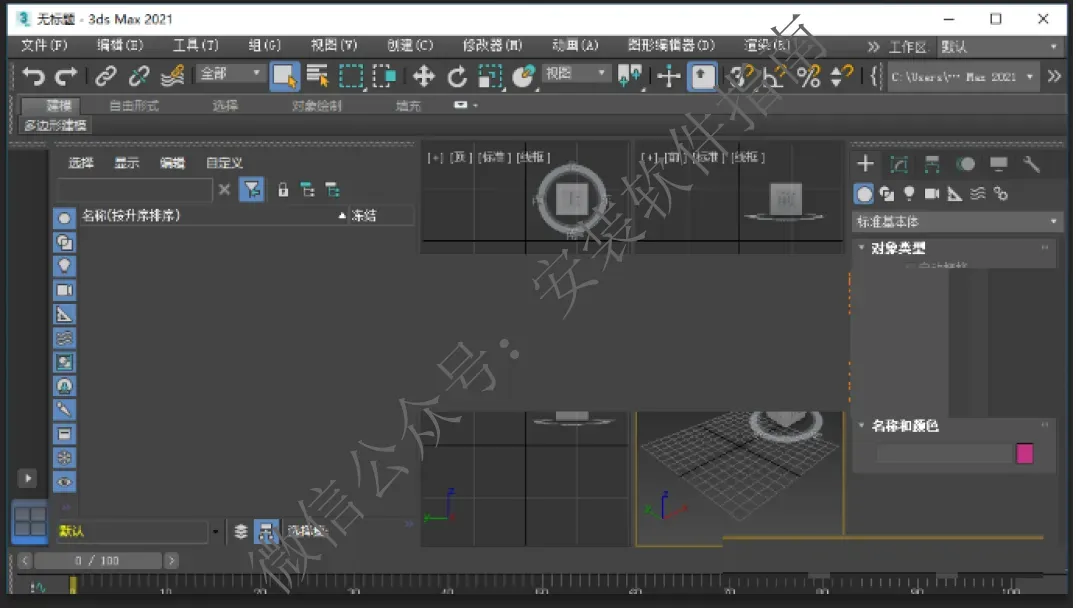Switch to the 自由形式 ribbon tab
The image size is (1077, 608).
pyautogui.click(x=134, y=106)
